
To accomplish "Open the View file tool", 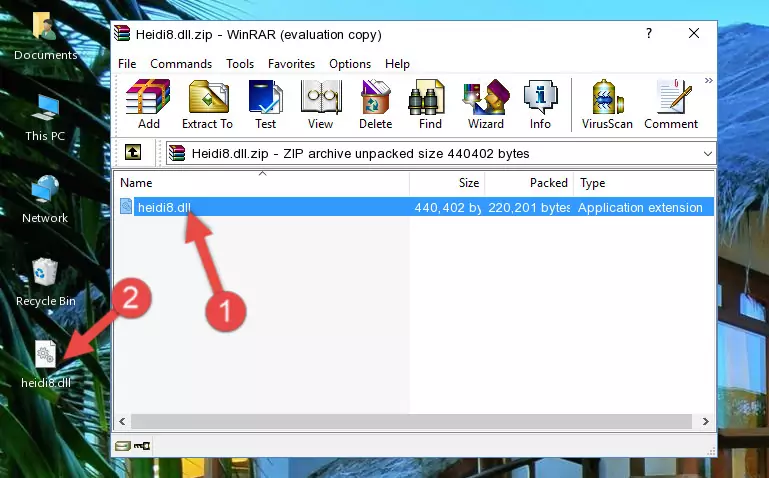I will point(321,104).
